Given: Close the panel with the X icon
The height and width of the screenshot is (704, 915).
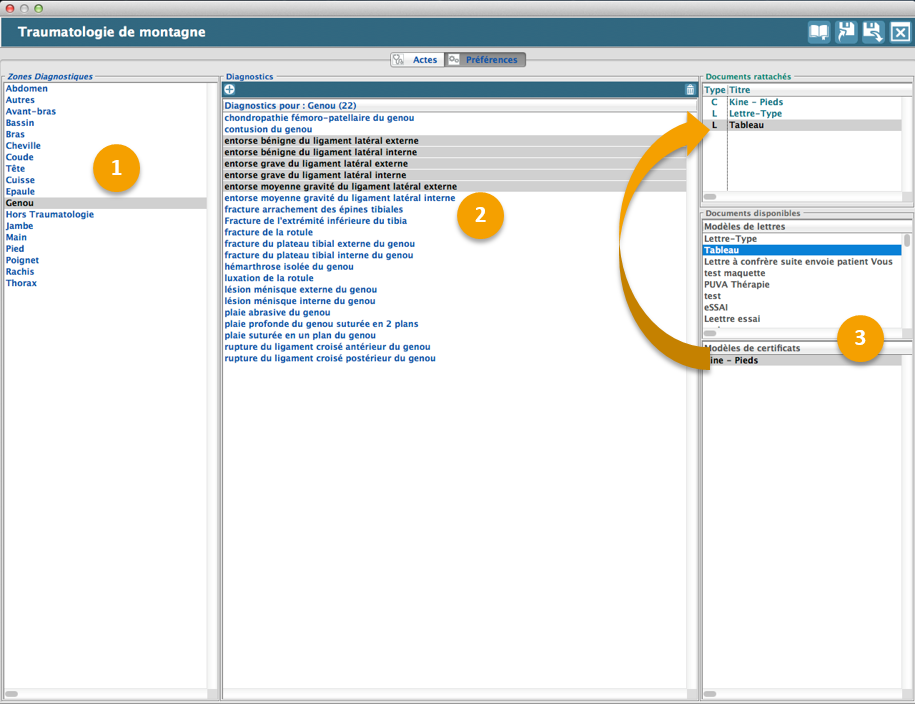Looking at the screenshot, I should pyautogui.click(x=900, y=32).
